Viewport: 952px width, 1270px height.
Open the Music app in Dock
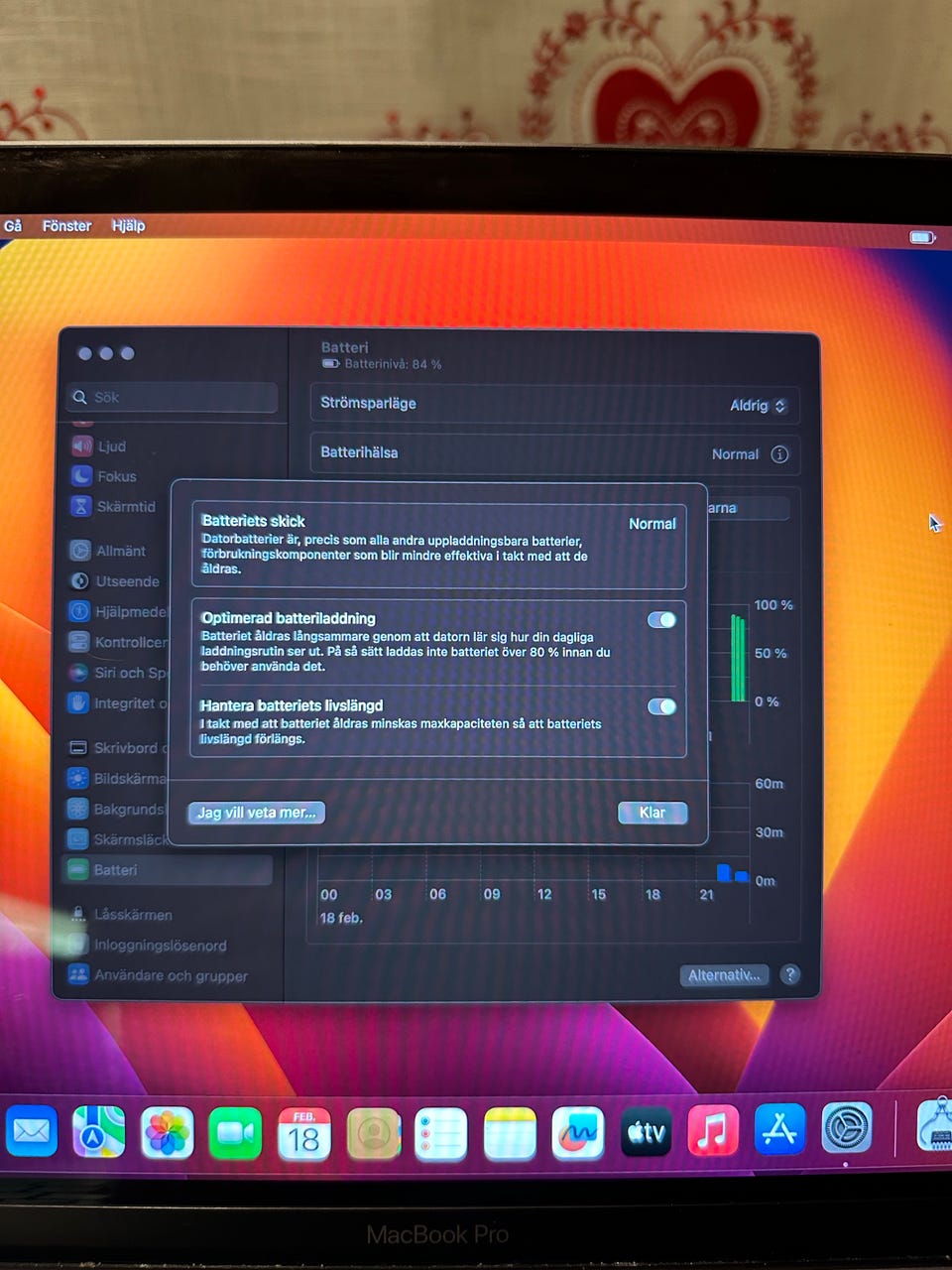(x=712, y=1131)
